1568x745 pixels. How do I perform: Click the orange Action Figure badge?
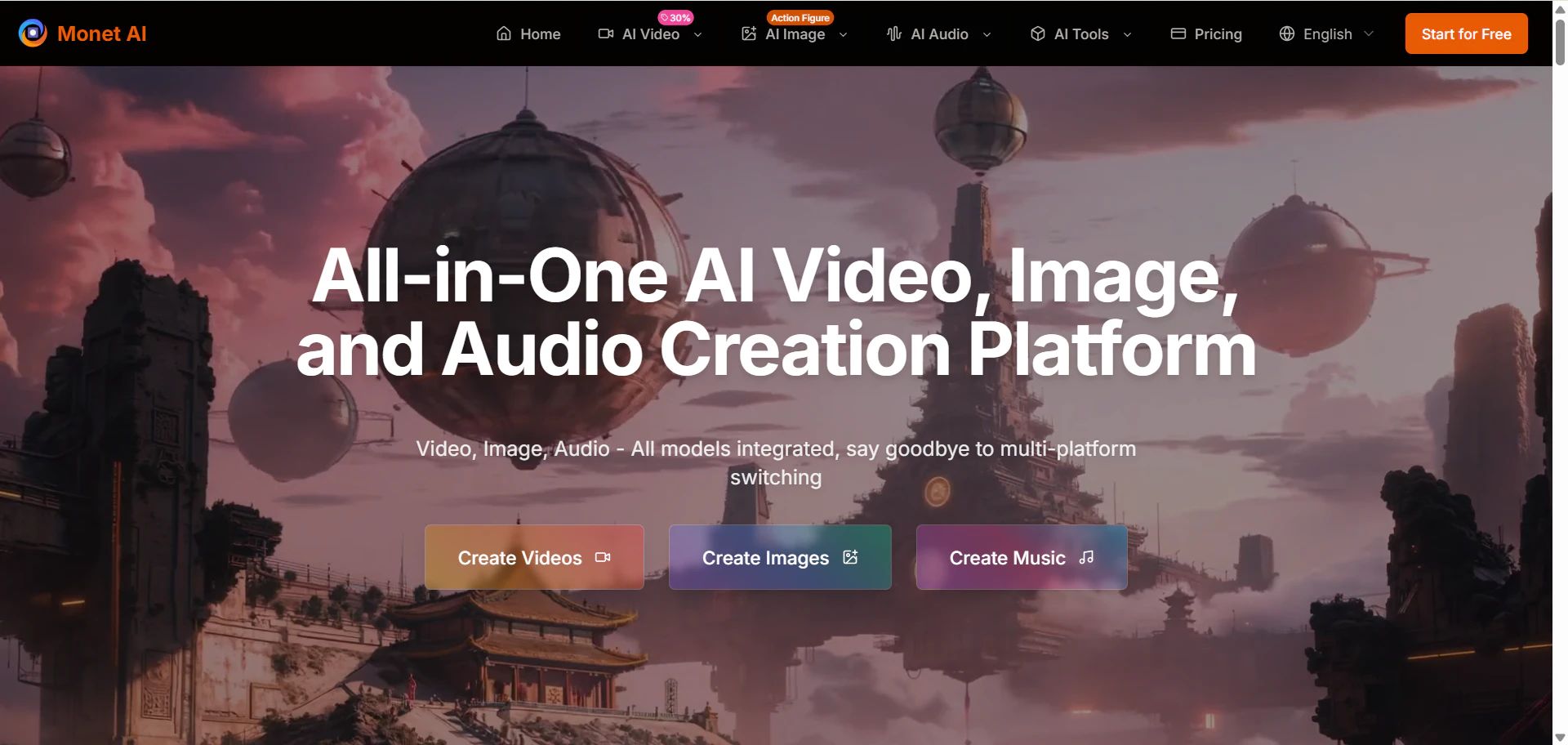coord(800,18)
